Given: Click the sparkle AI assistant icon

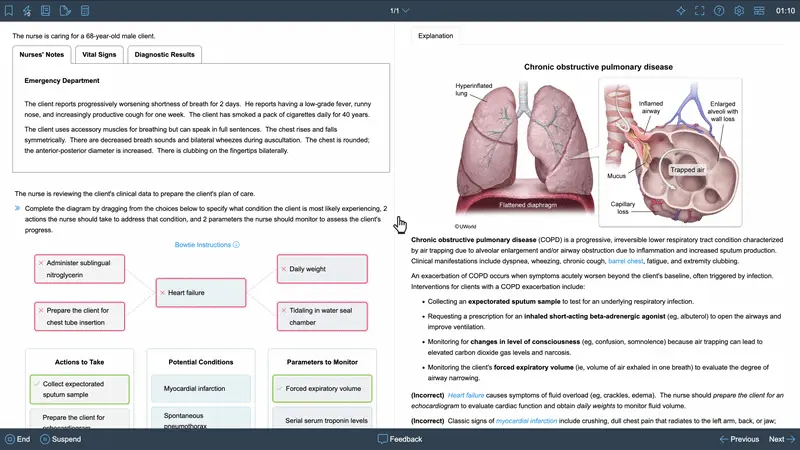Looking at the screenshot, I should tap(681, 11).
